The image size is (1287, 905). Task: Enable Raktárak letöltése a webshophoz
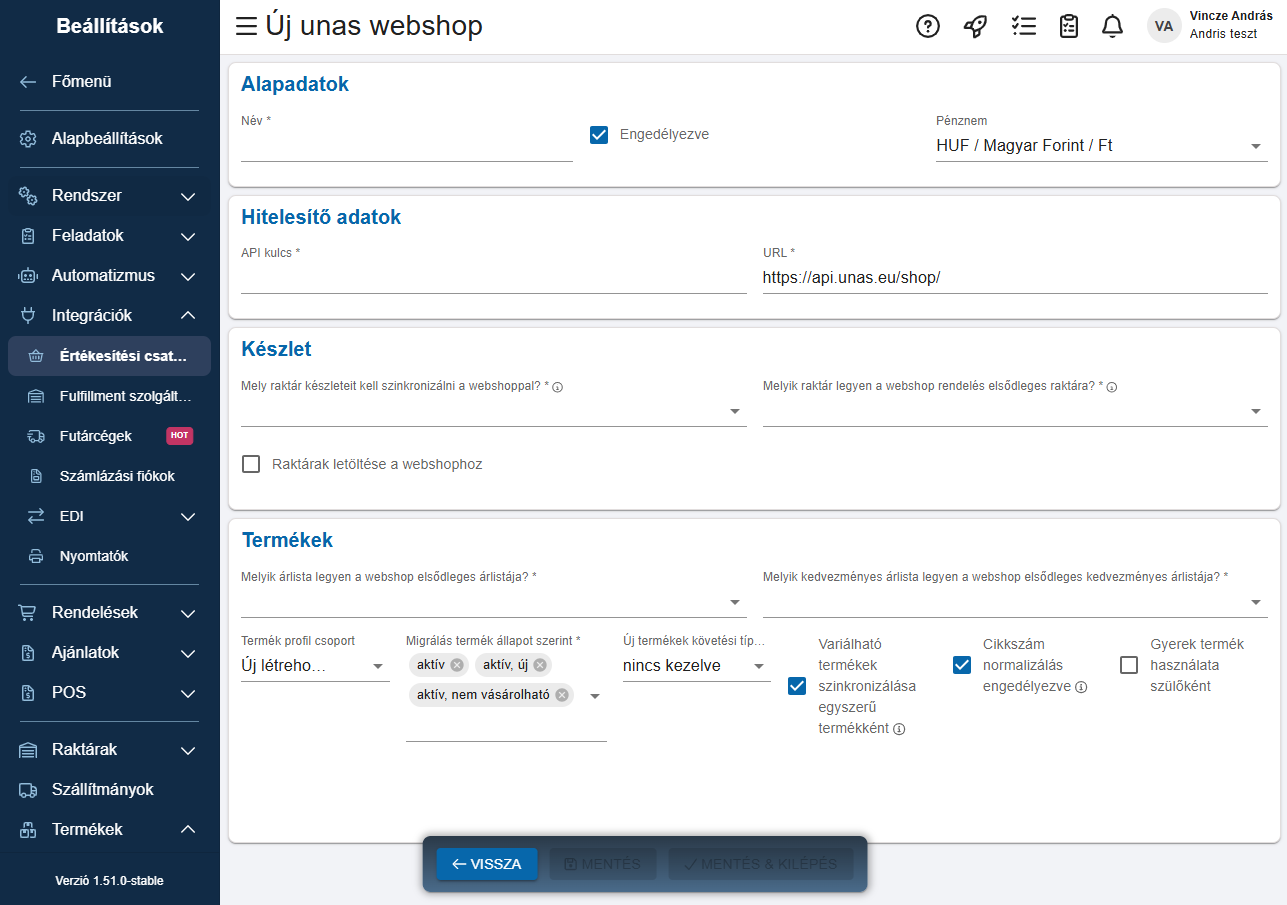[x=252, y=464]
